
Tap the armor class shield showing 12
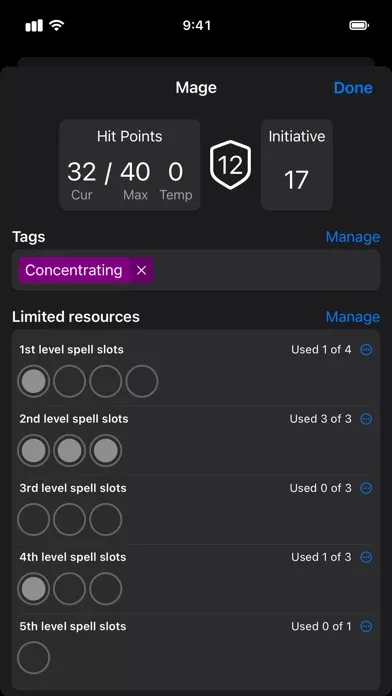pos(230,165)
